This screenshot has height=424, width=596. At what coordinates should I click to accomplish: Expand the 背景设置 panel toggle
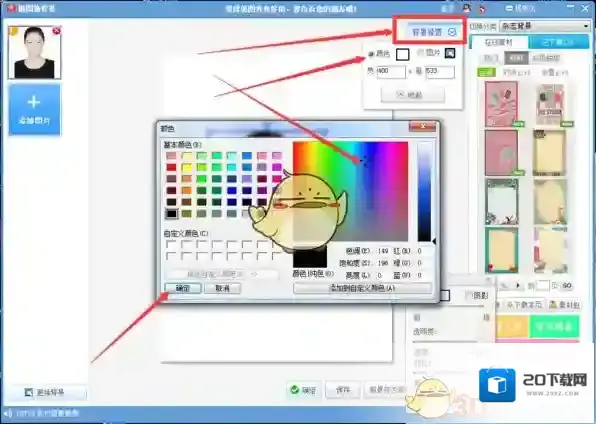[x=452, y=32]
